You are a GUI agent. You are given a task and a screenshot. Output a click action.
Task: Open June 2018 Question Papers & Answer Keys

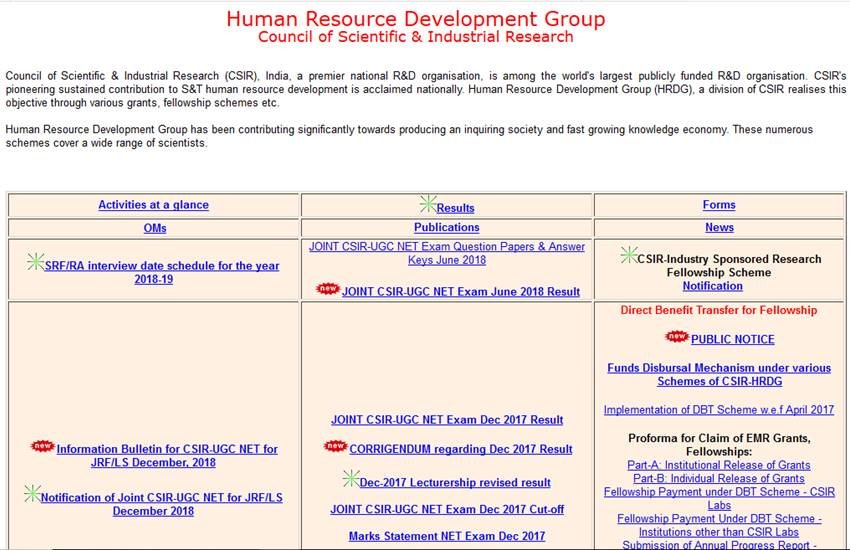[x=447, y=253]
